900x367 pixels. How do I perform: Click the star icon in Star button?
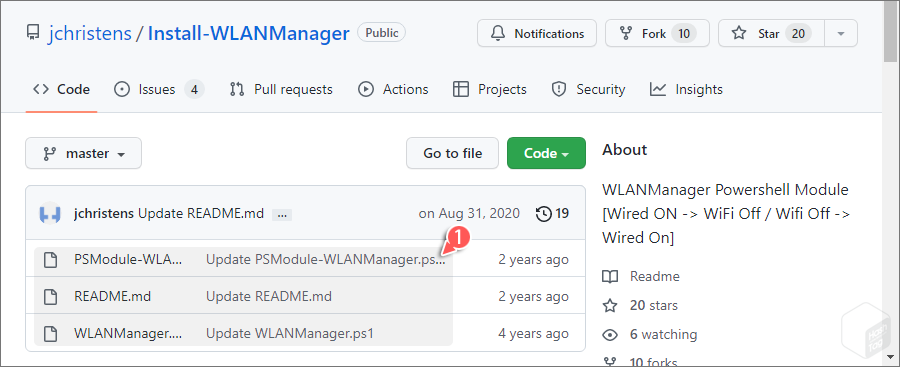739,33
